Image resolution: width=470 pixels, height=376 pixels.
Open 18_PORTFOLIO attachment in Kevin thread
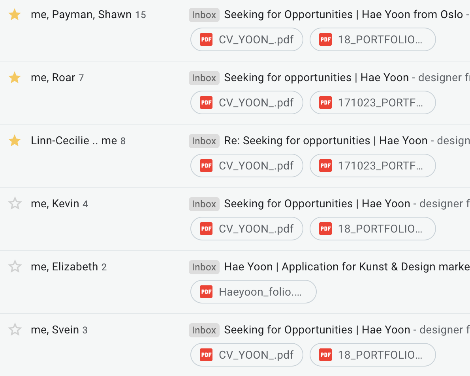373,229
